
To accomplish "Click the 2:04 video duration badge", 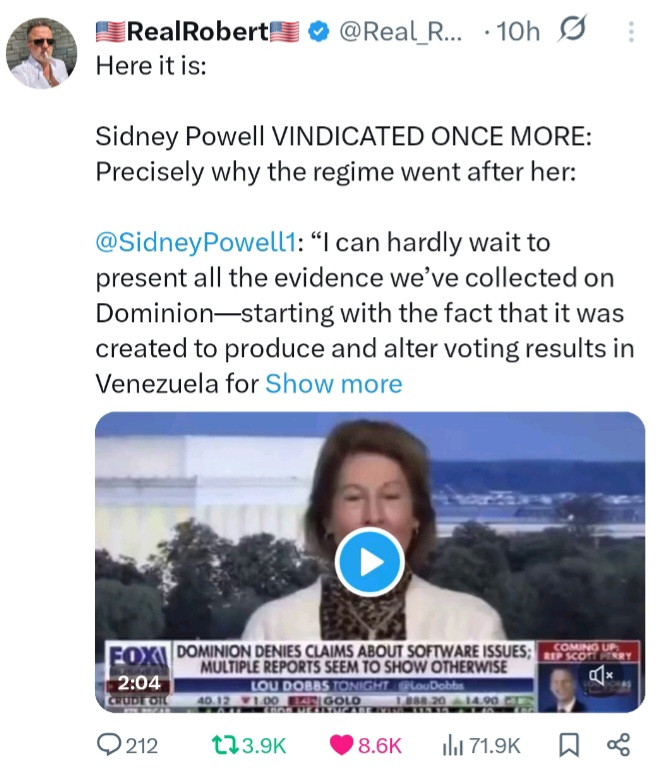I will 139,686.
